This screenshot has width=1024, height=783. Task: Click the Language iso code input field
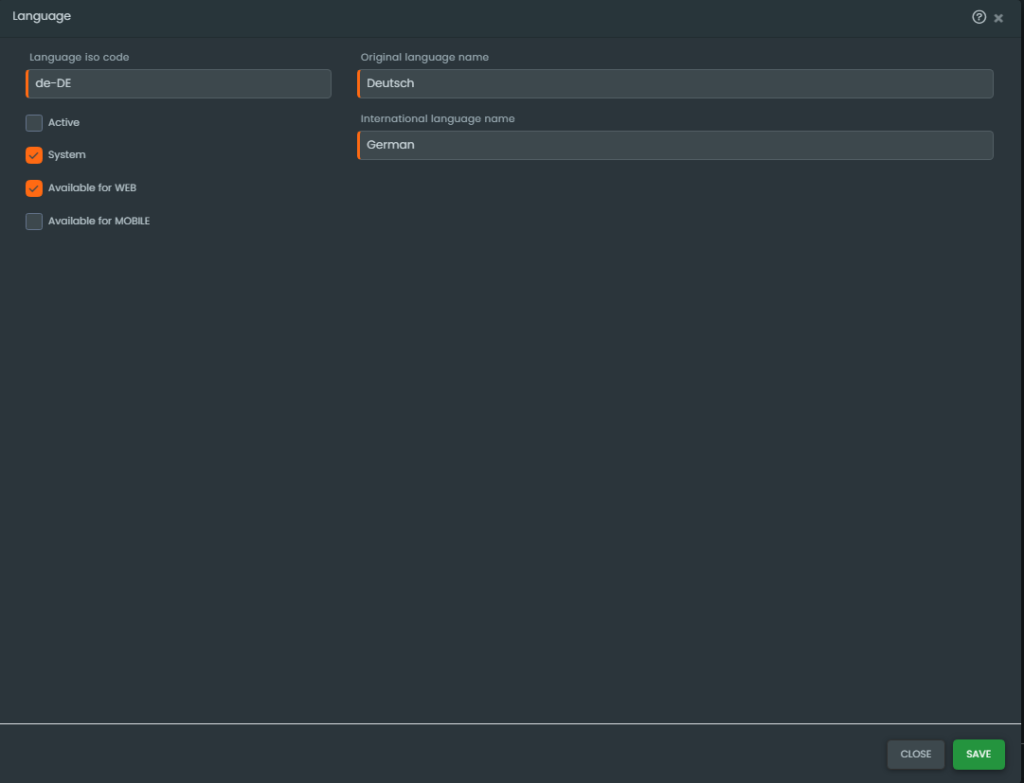tap(180, 84)
